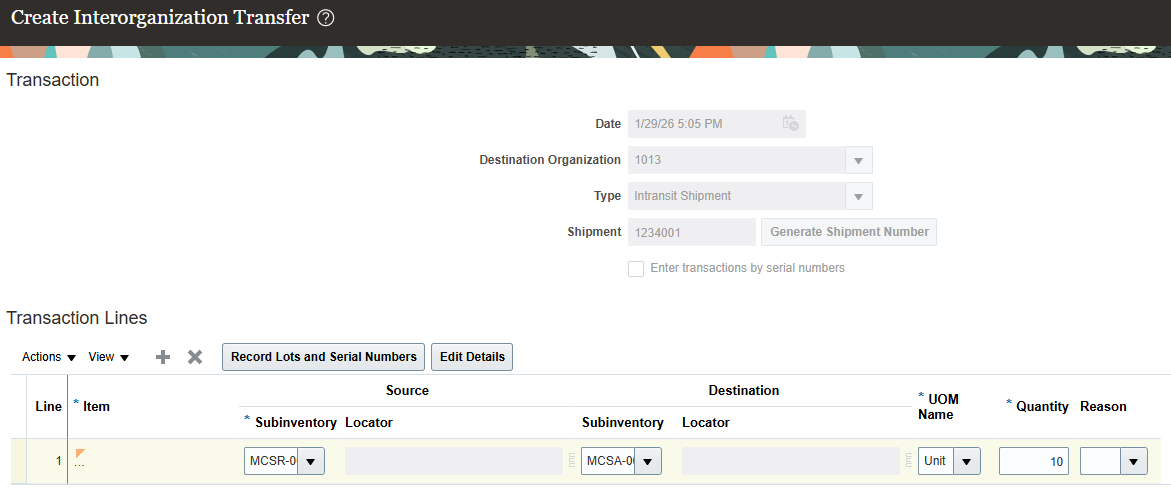
Task: Expand the Type dropdown showing Intransit Shipment
Action: (858, 196)
